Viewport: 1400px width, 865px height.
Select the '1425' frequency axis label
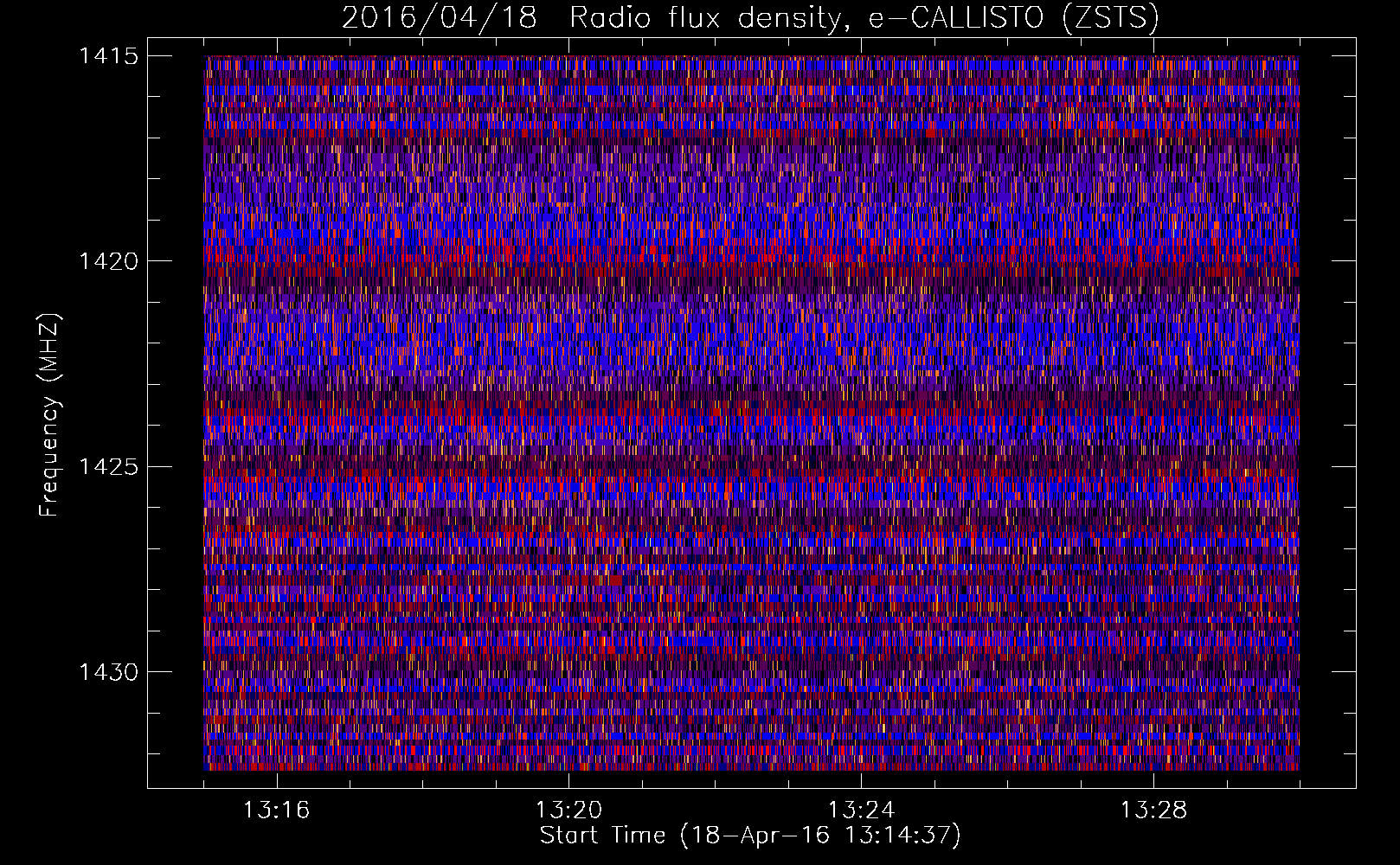[x=108, y=467]
